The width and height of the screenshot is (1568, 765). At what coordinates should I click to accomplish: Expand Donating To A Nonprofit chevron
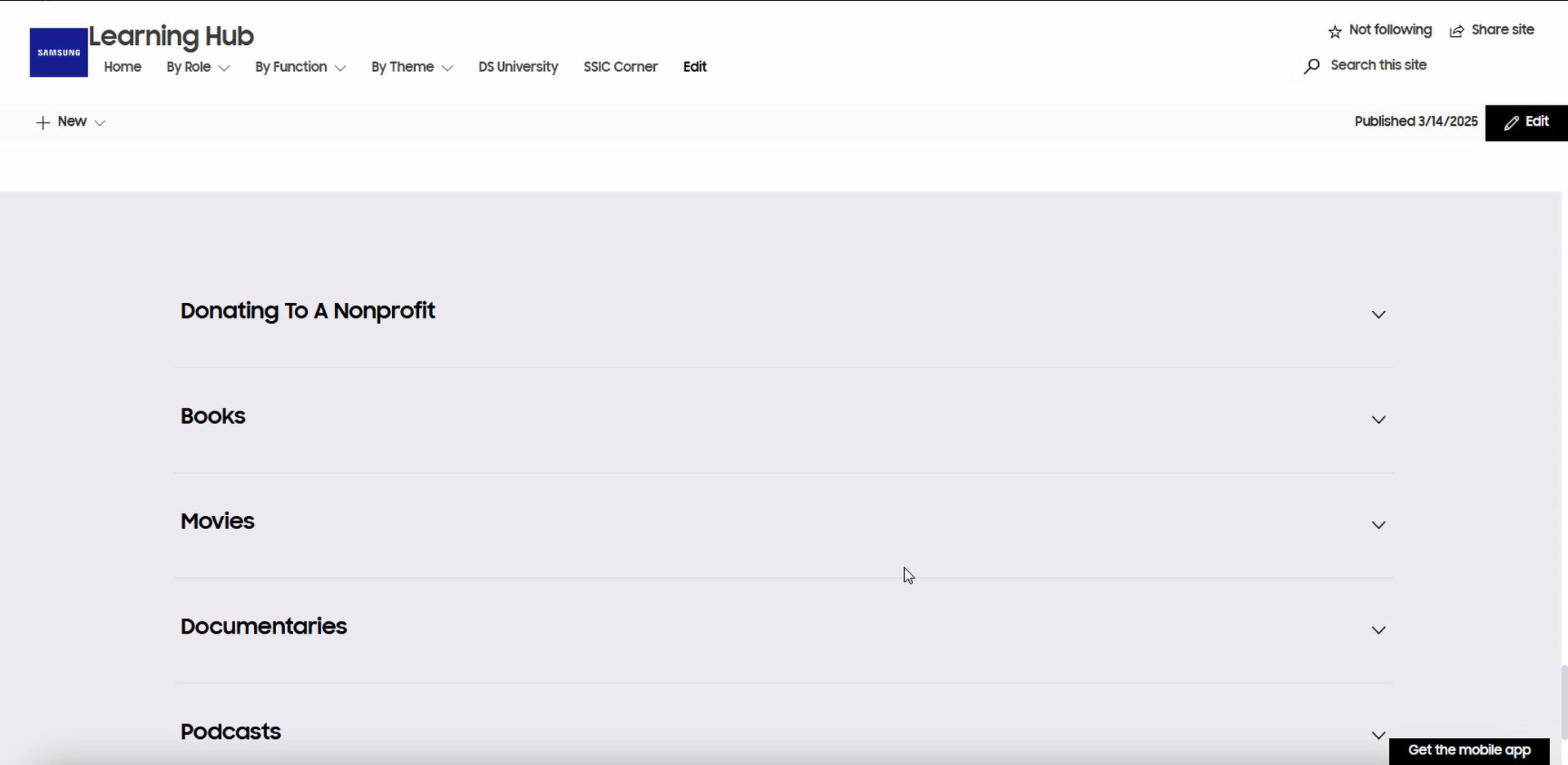click(1379, 314)
